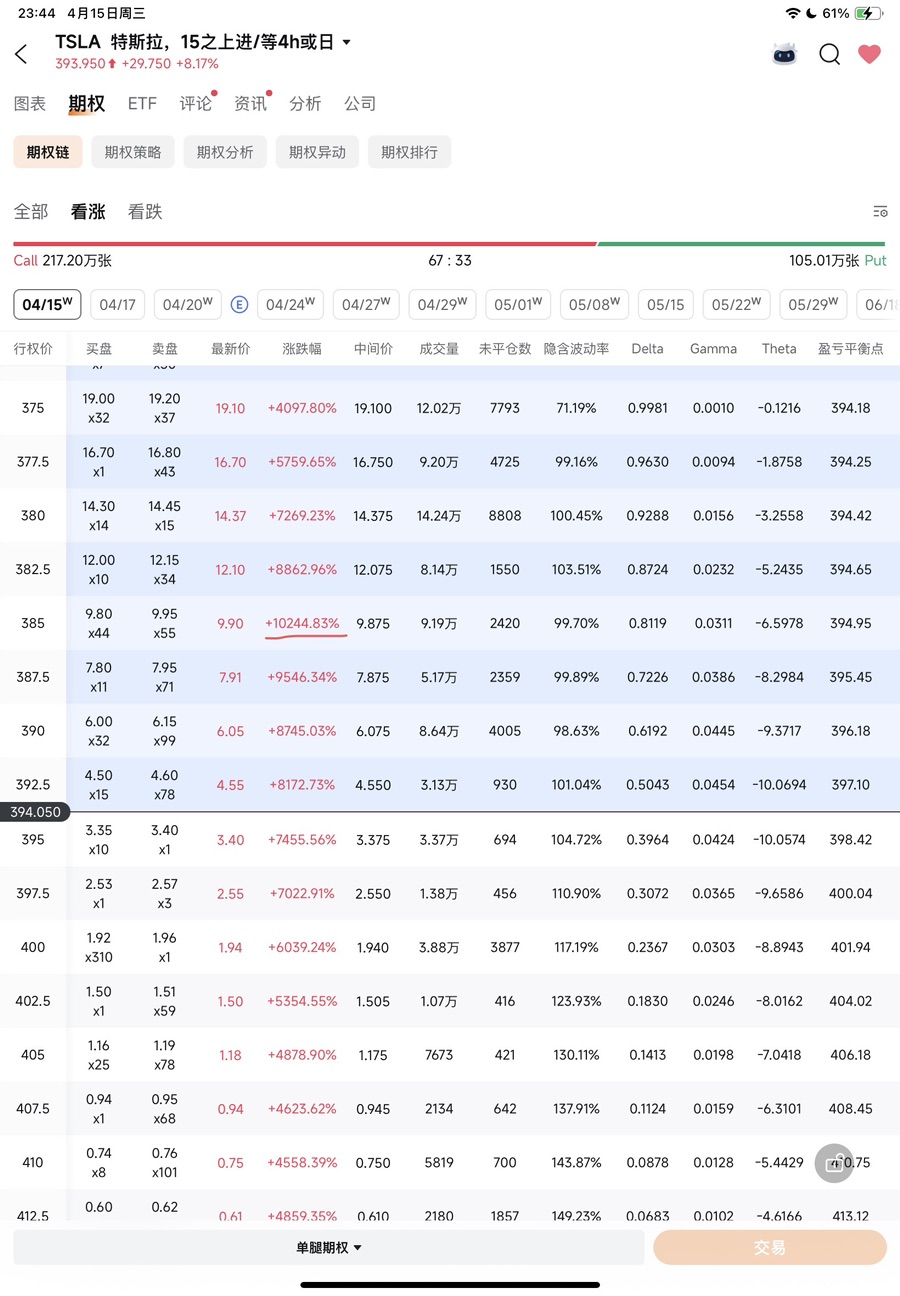Tap the 14.24万 volume cell

click(439, 516)
